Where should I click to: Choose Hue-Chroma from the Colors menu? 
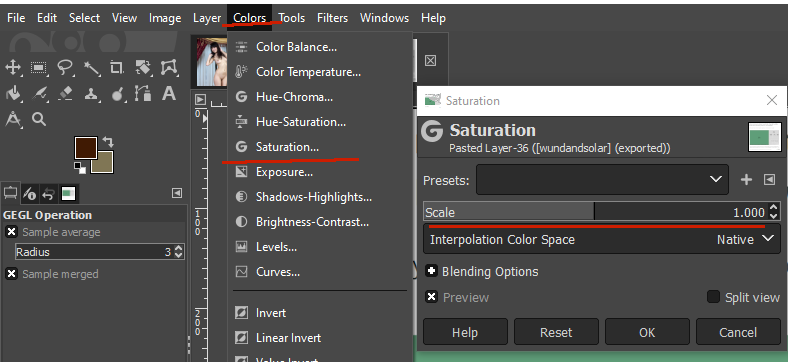pyautogui.click(x=294, y=97)
